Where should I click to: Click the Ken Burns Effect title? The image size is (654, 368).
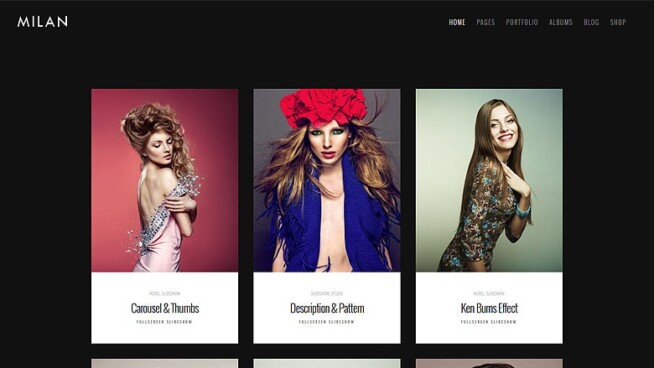point(489,308)
